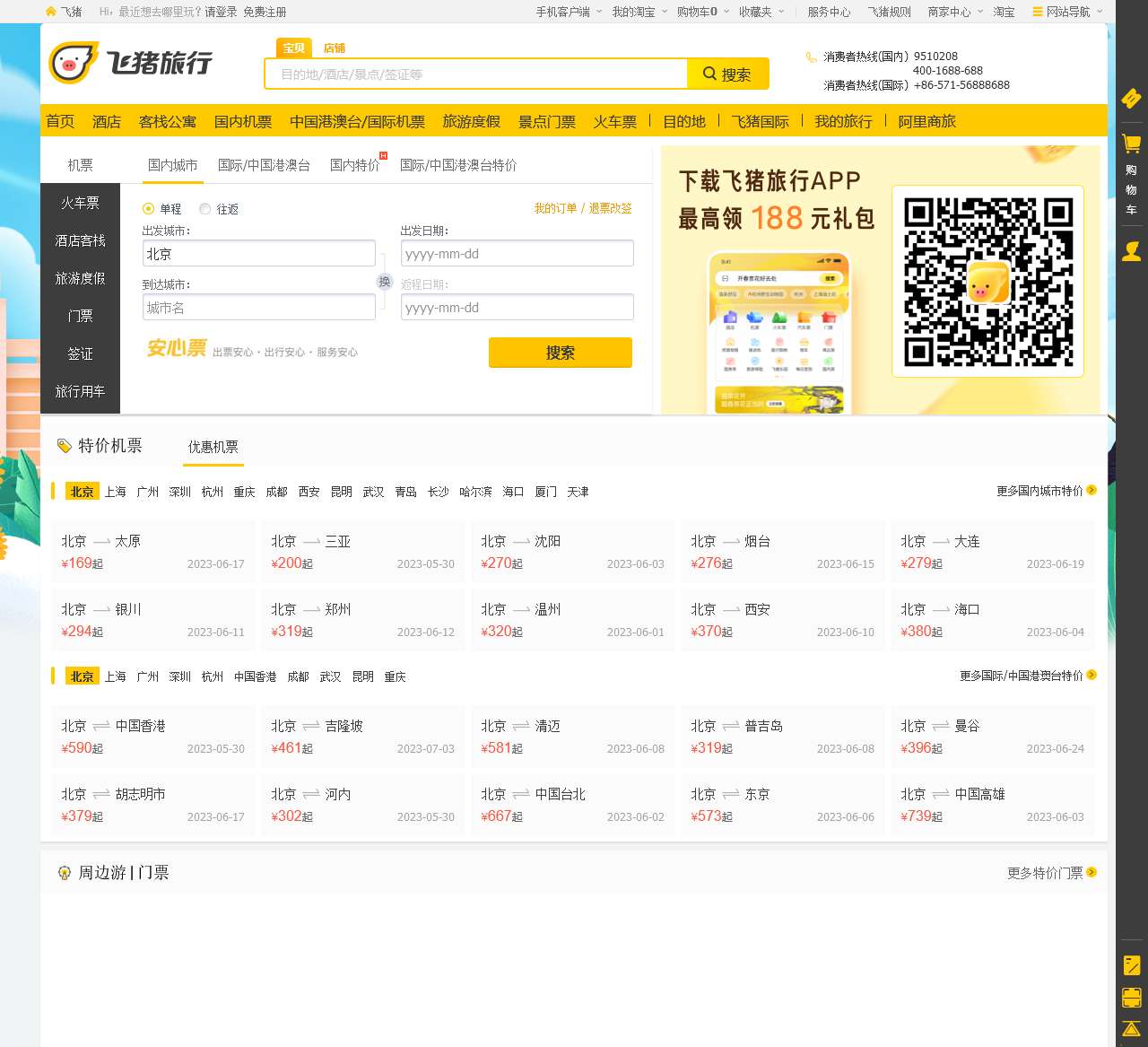This screenshot has height=1047, width=1148.
Task: Open the 北京 to 曼谷 ¥396 deal
Action: [x=993, y=737]
